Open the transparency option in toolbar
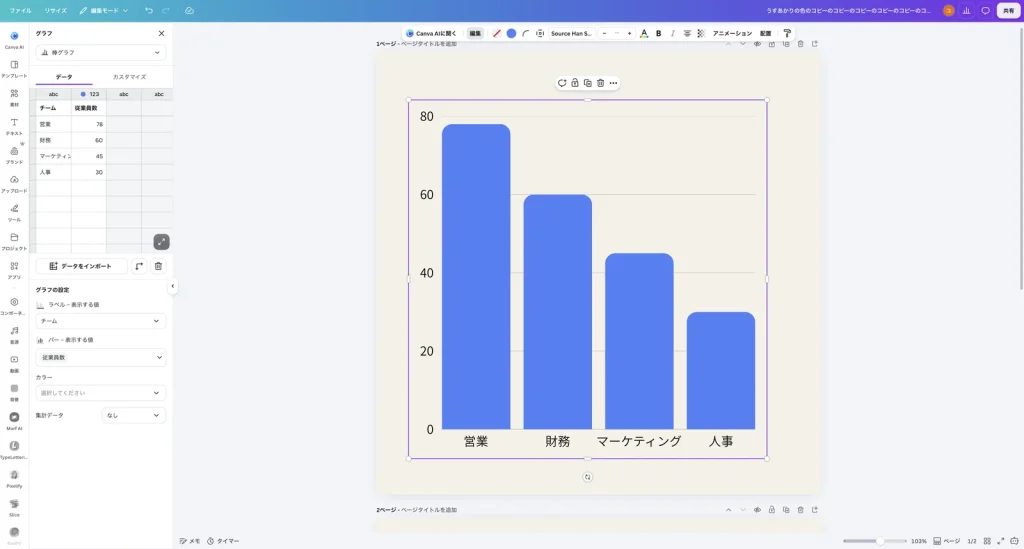Screen dimensions: 1024x549 701,33
